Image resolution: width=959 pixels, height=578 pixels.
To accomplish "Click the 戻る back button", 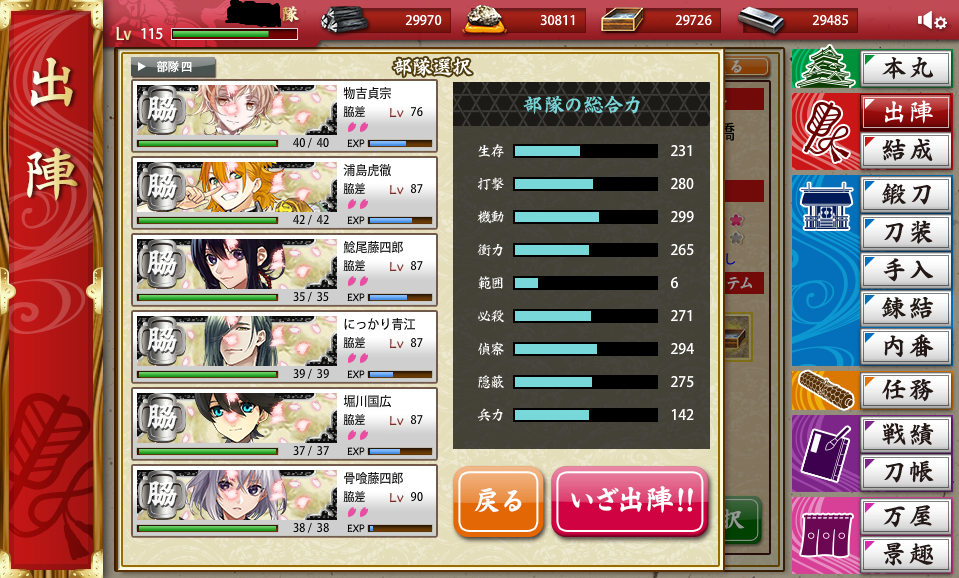I will point(498,502).
